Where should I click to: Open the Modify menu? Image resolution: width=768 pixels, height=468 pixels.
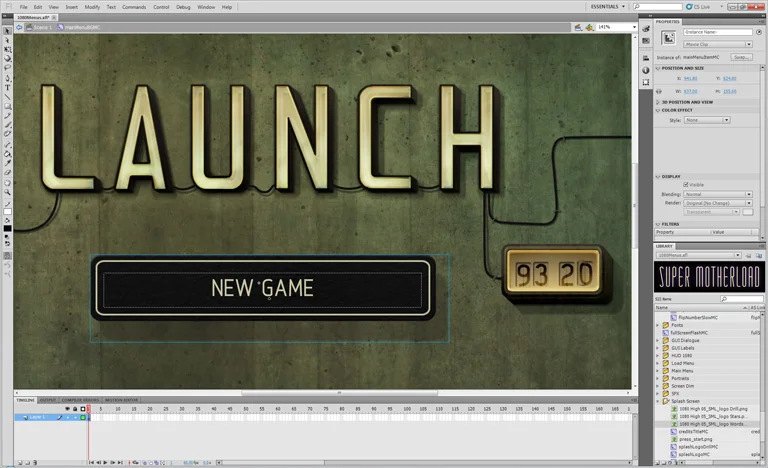[x=92, y=7]
